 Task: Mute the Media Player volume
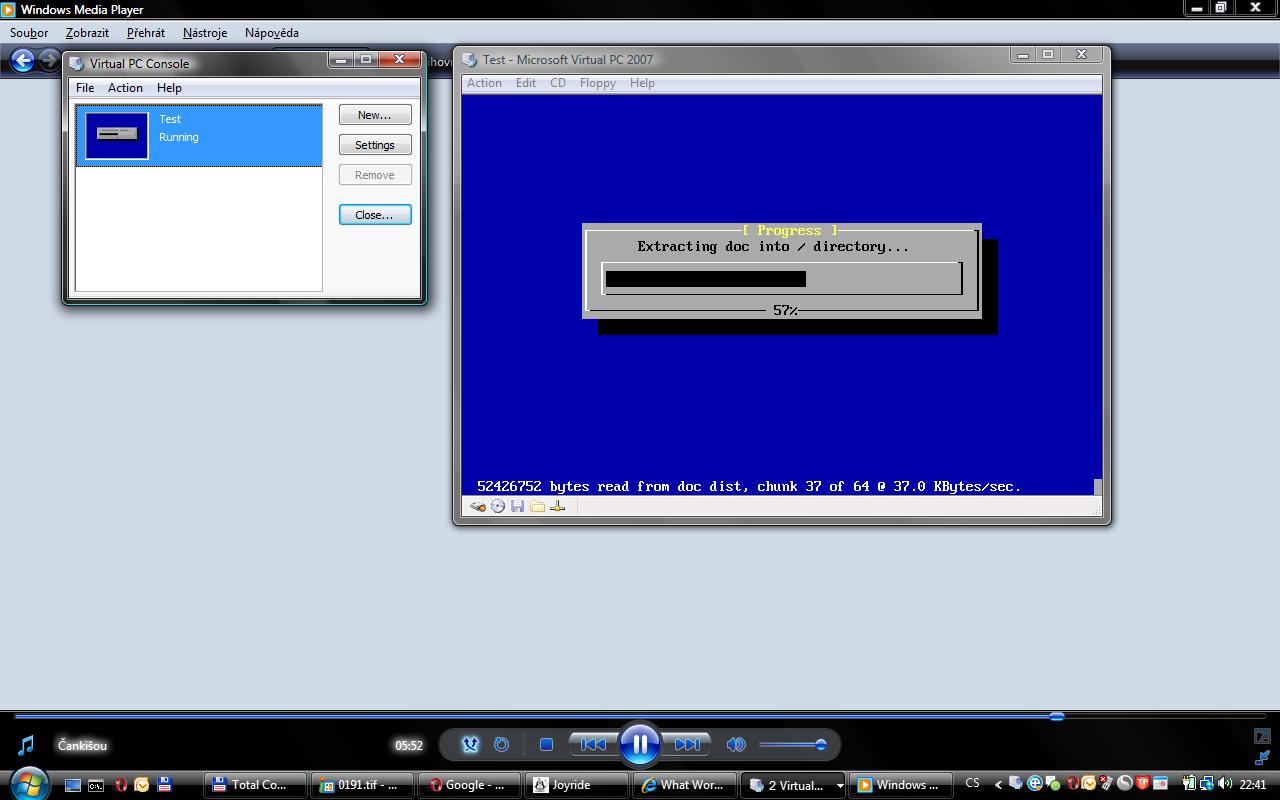tap(736, 744)
